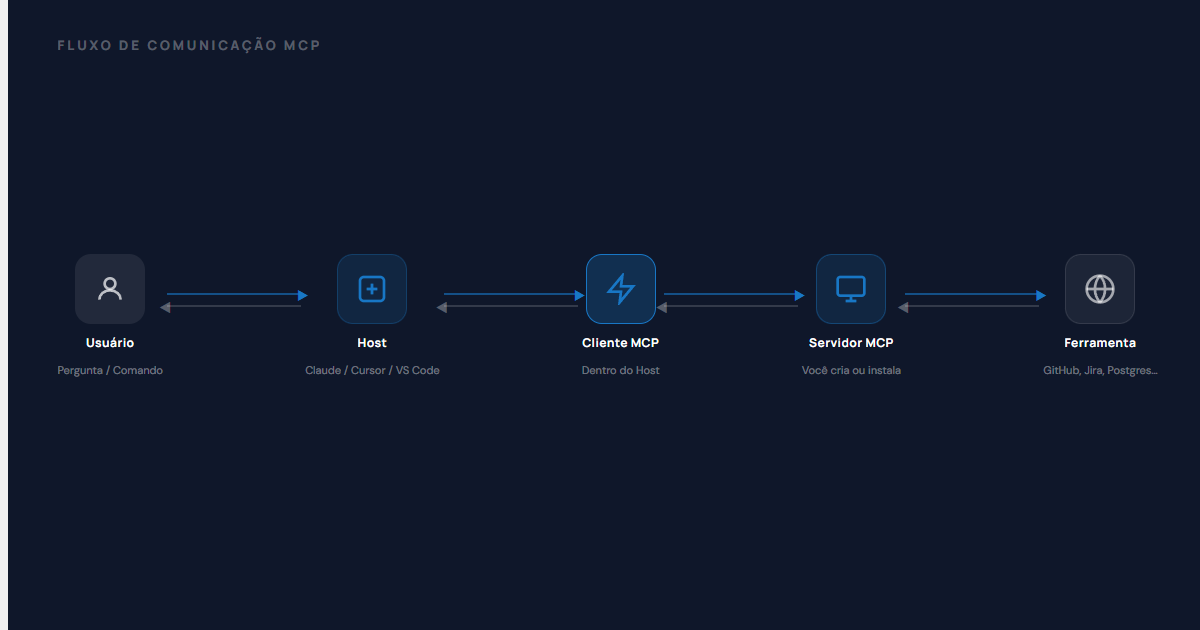Click the 'Você cria ou instala' caption
1200x630 pixels.
[851, 370]
